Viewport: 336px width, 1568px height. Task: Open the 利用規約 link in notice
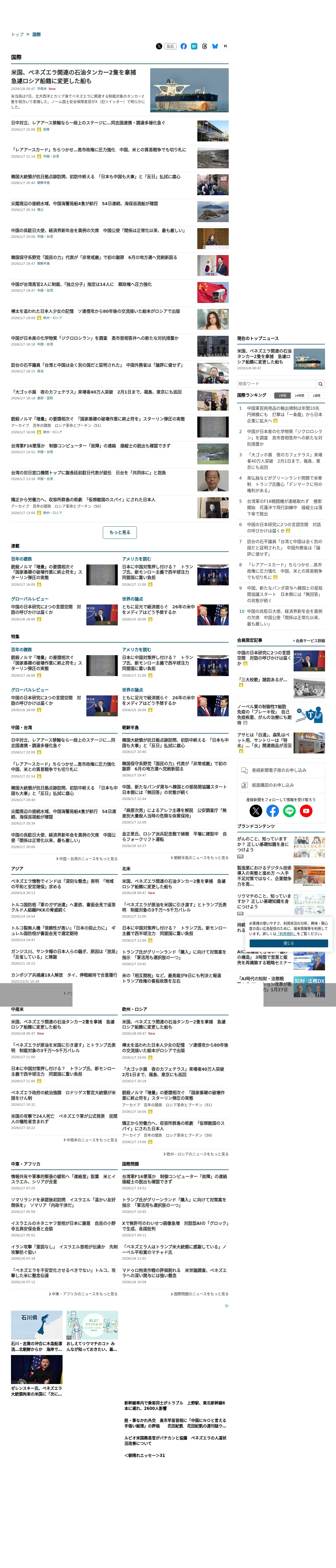click(287, 934)
